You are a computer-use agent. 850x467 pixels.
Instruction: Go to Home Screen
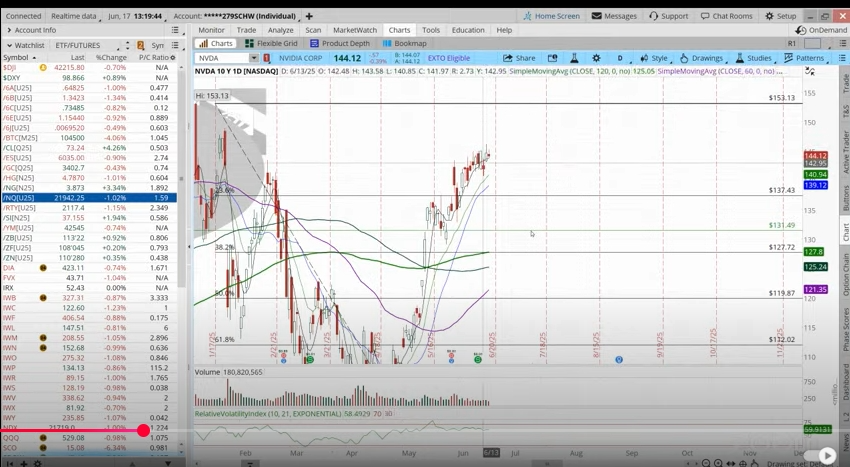coord(551,16)
